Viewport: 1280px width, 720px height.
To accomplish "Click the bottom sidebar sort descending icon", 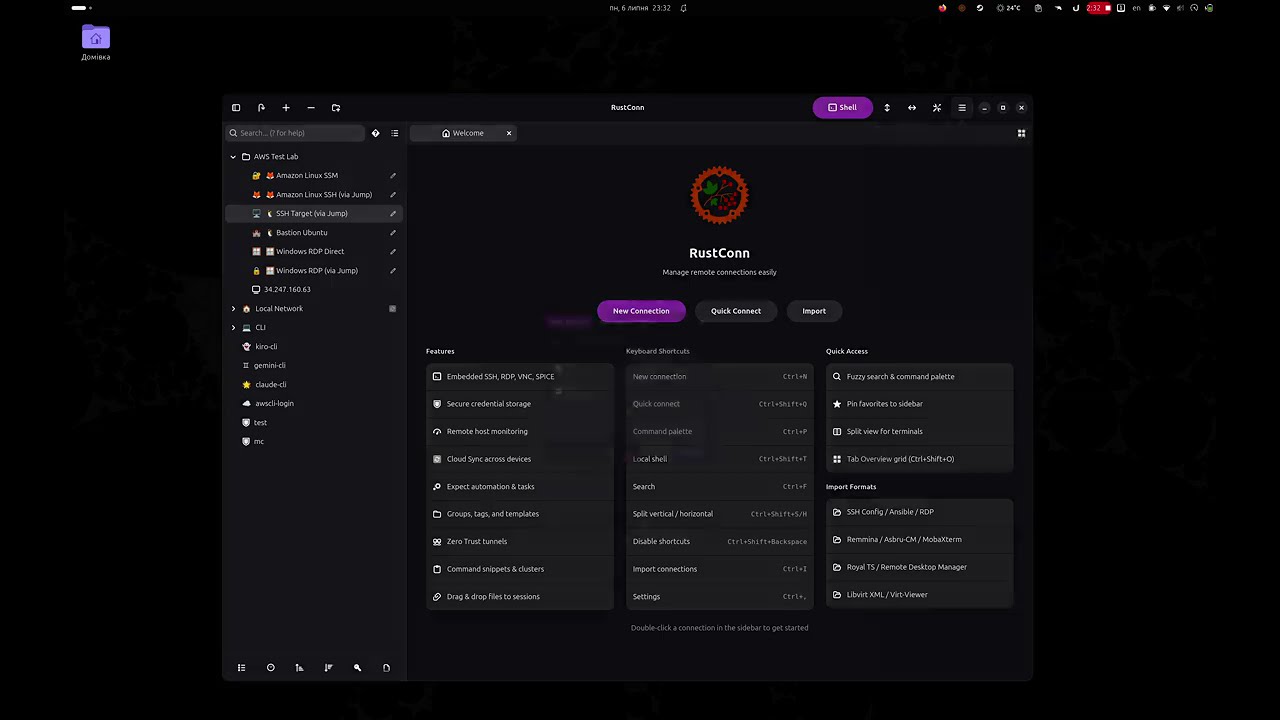I will (328, 668).
